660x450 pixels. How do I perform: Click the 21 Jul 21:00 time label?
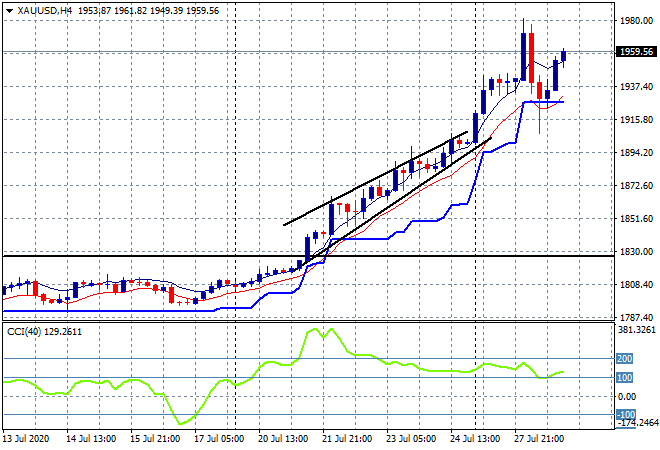click(347, 439)
